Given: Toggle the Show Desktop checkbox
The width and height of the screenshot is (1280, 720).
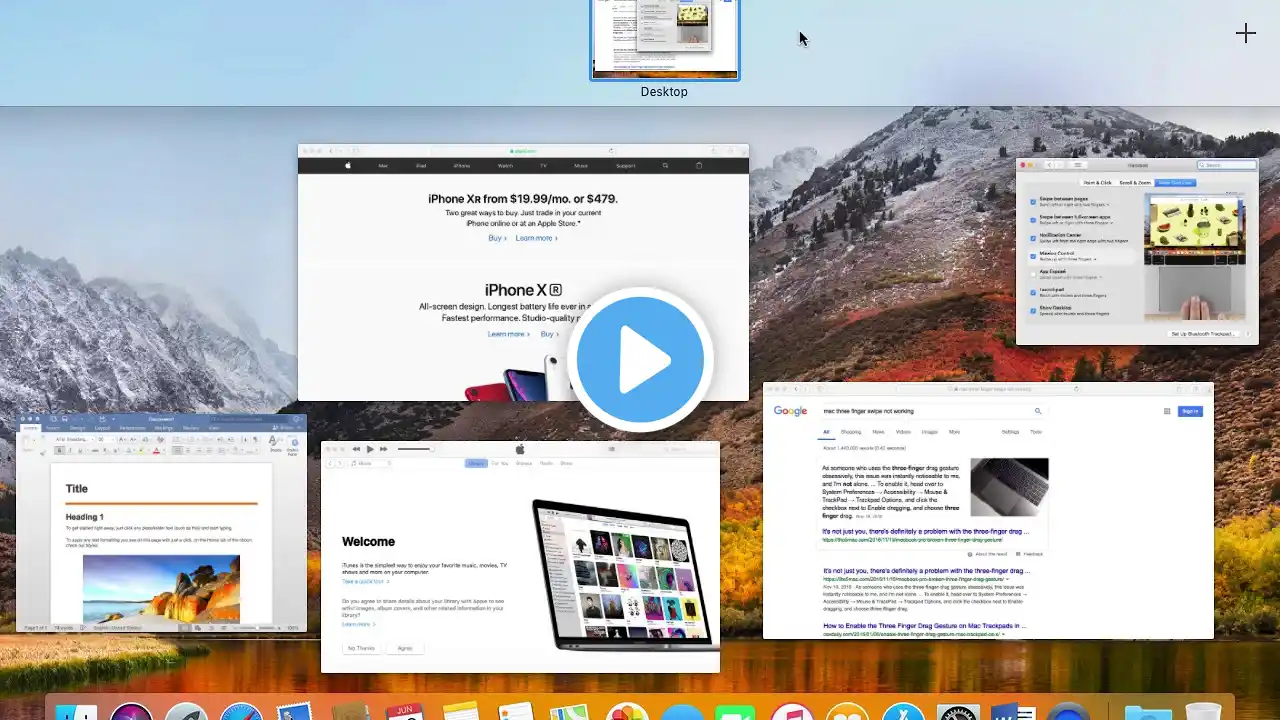Looking at the screenshot, I should 1033,311.
